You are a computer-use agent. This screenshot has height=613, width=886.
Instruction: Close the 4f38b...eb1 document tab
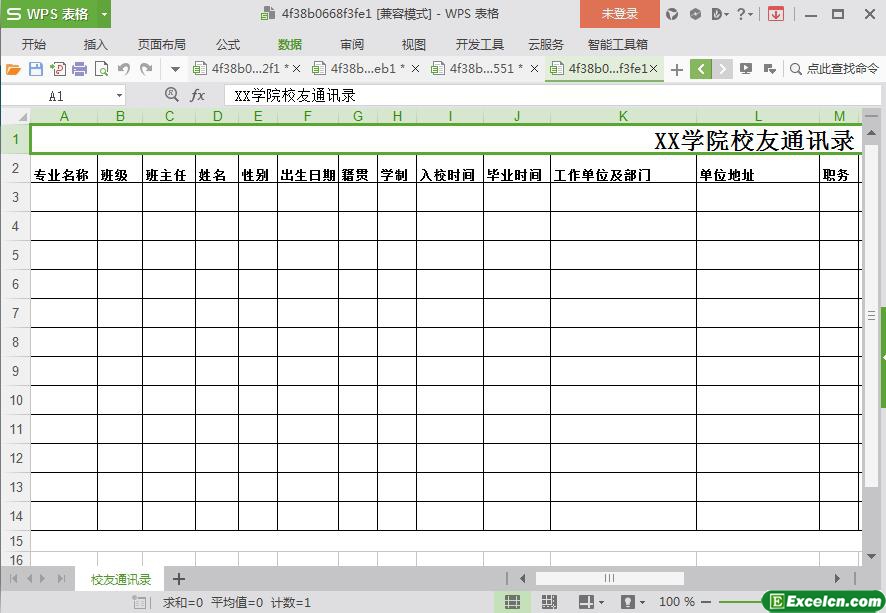(x=415, y=69)
